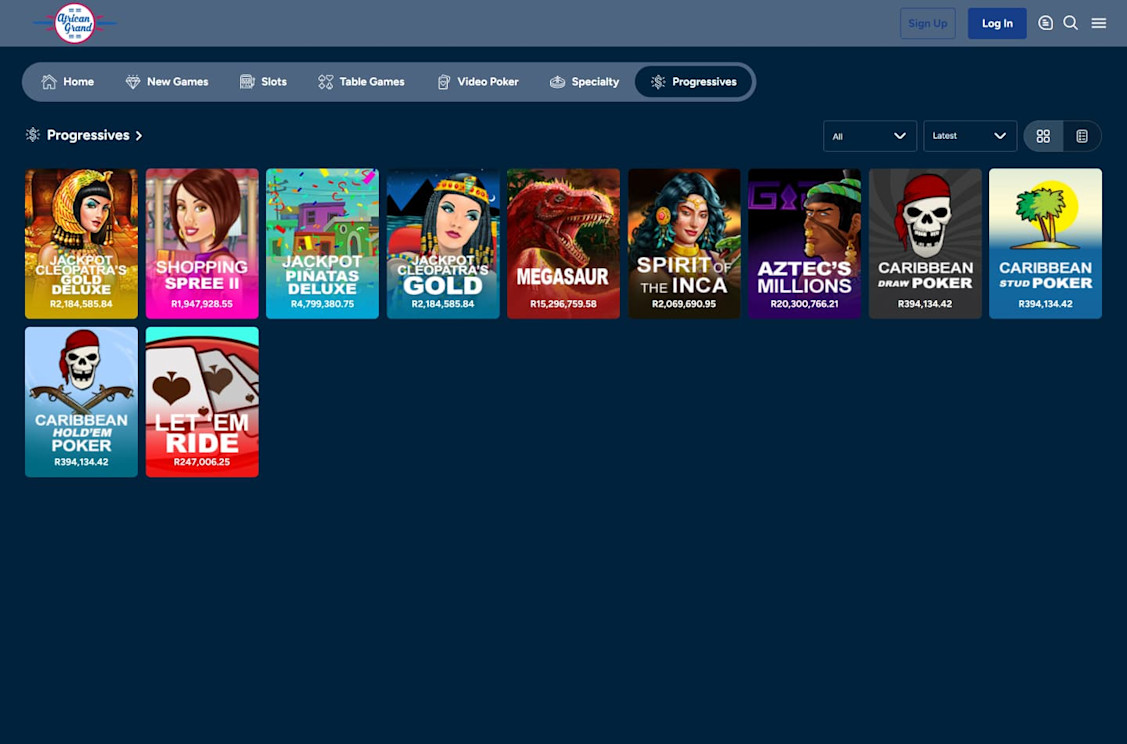
Task: Select the Slots tab
Action: point(263,82)
